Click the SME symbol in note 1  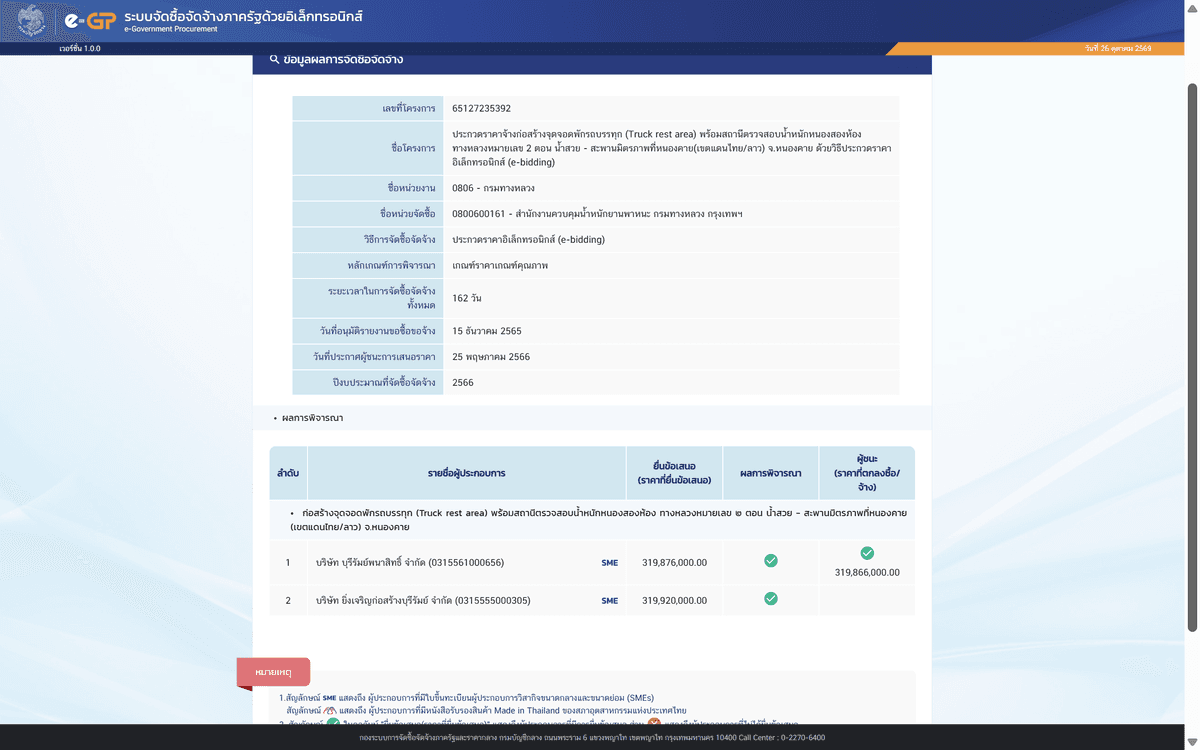(x=329, y=698)
